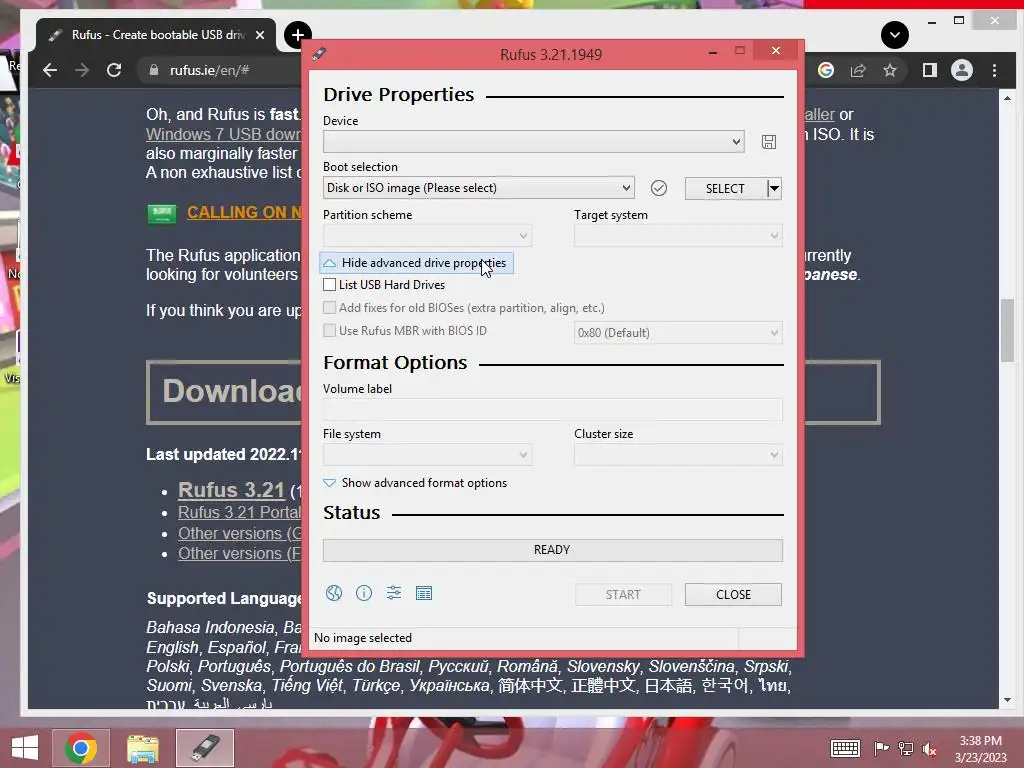Open touch keyboard in system tray
This screenshot has height=768, width=1024.
click(845, 748)
